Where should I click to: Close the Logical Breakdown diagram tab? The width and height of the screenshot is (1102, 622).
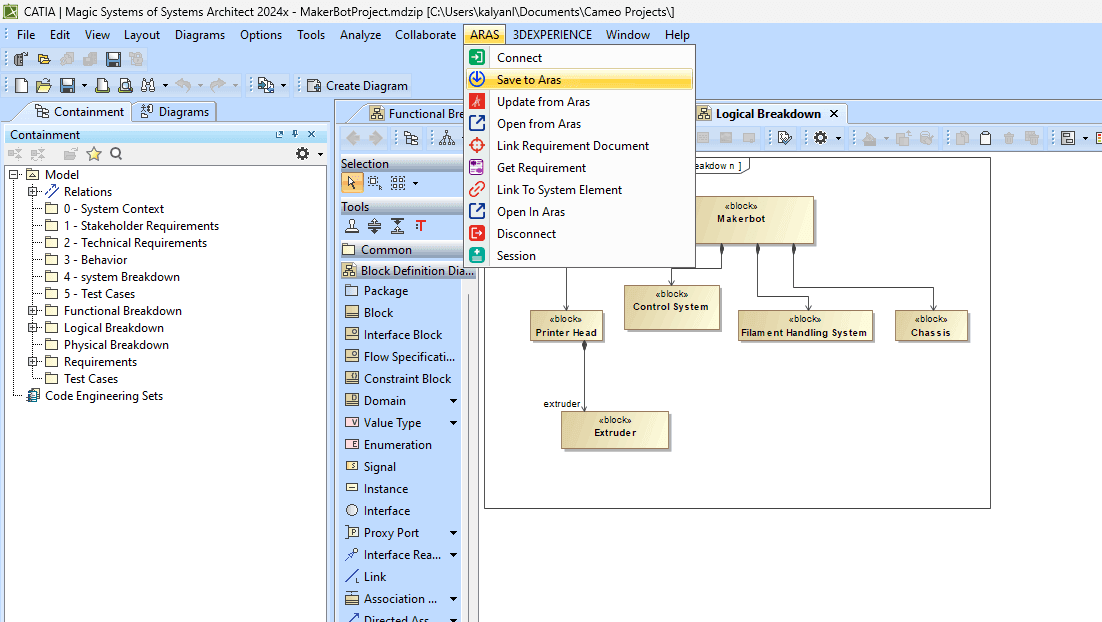(834, 114)
